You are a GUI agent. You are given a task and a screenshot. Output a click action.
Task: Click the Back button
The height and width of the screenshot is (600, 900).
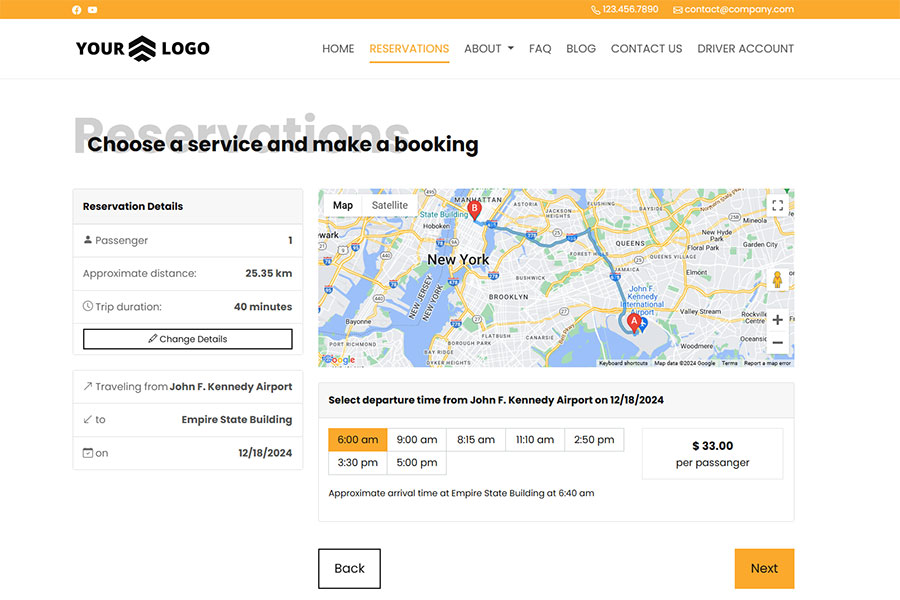350,568
